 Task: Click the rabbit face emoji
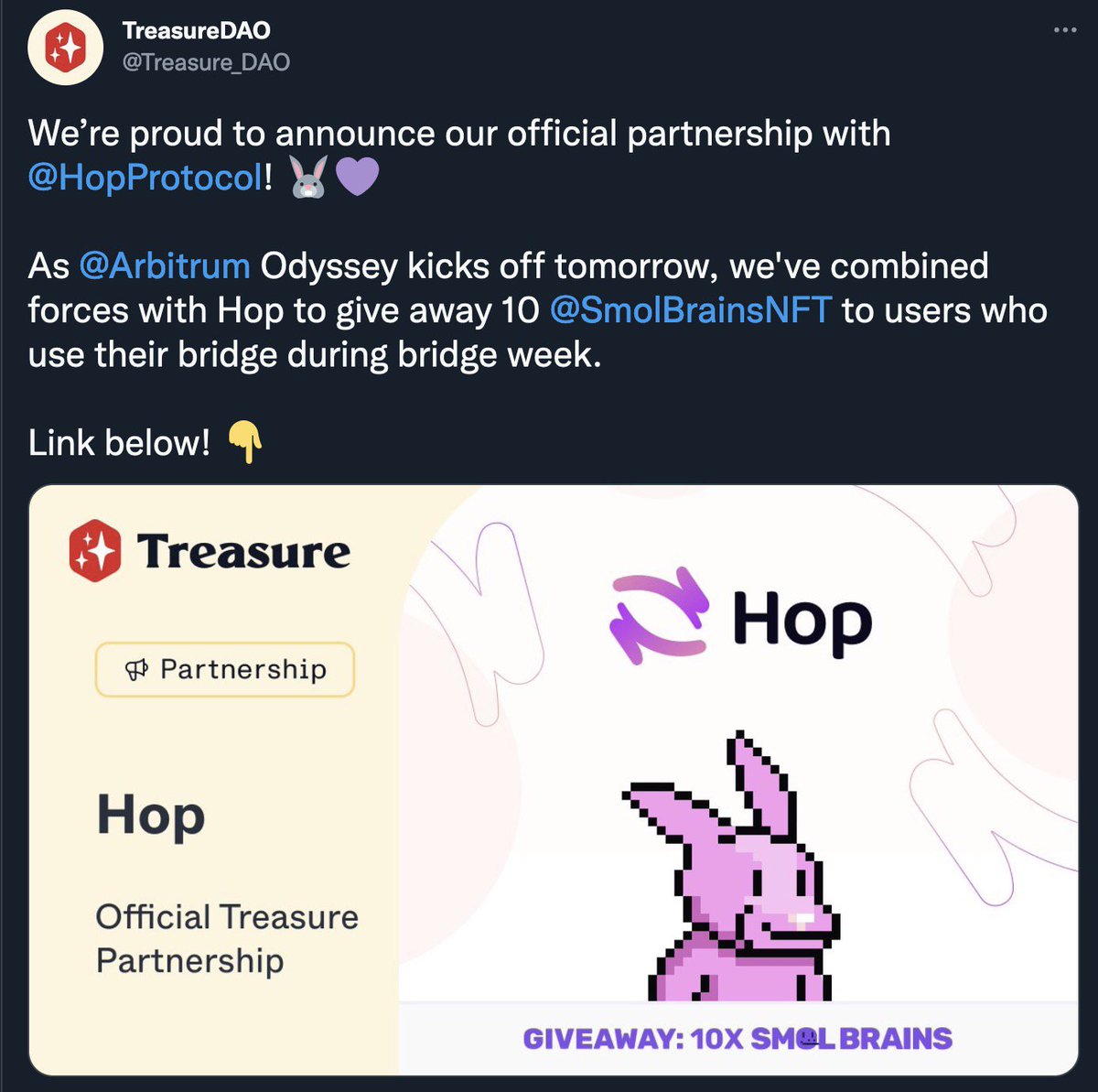click(309, 176)
